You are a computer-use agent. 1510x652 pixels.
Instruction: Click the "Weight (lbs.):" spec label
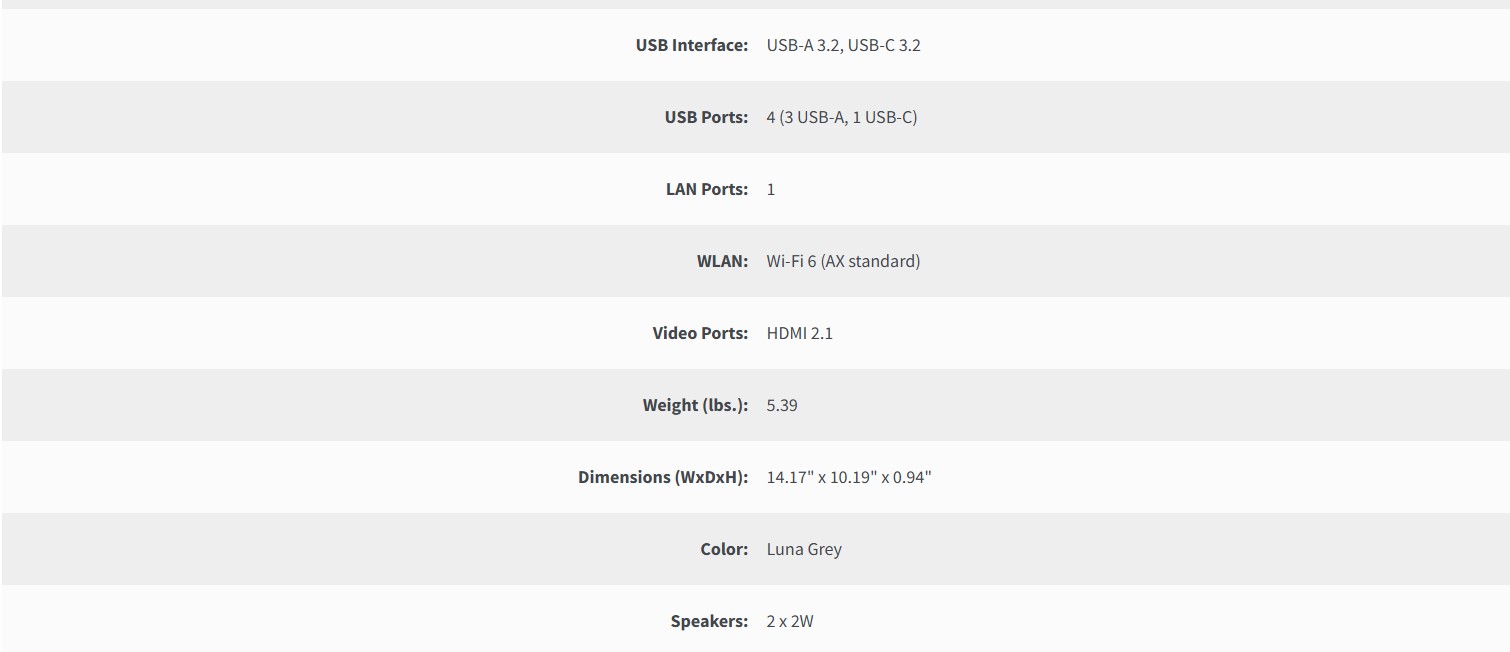point(695,405)
